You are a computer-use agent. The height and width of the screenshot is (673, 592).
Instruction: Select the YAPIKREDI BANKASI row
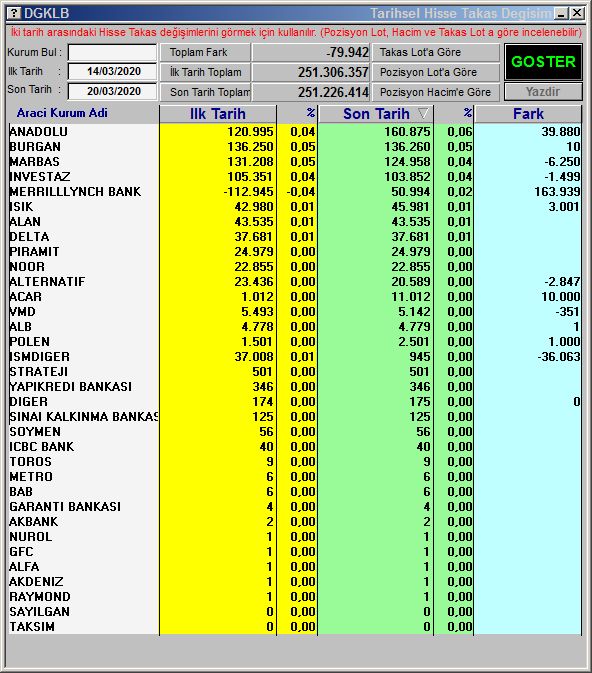tap(295, 387)
